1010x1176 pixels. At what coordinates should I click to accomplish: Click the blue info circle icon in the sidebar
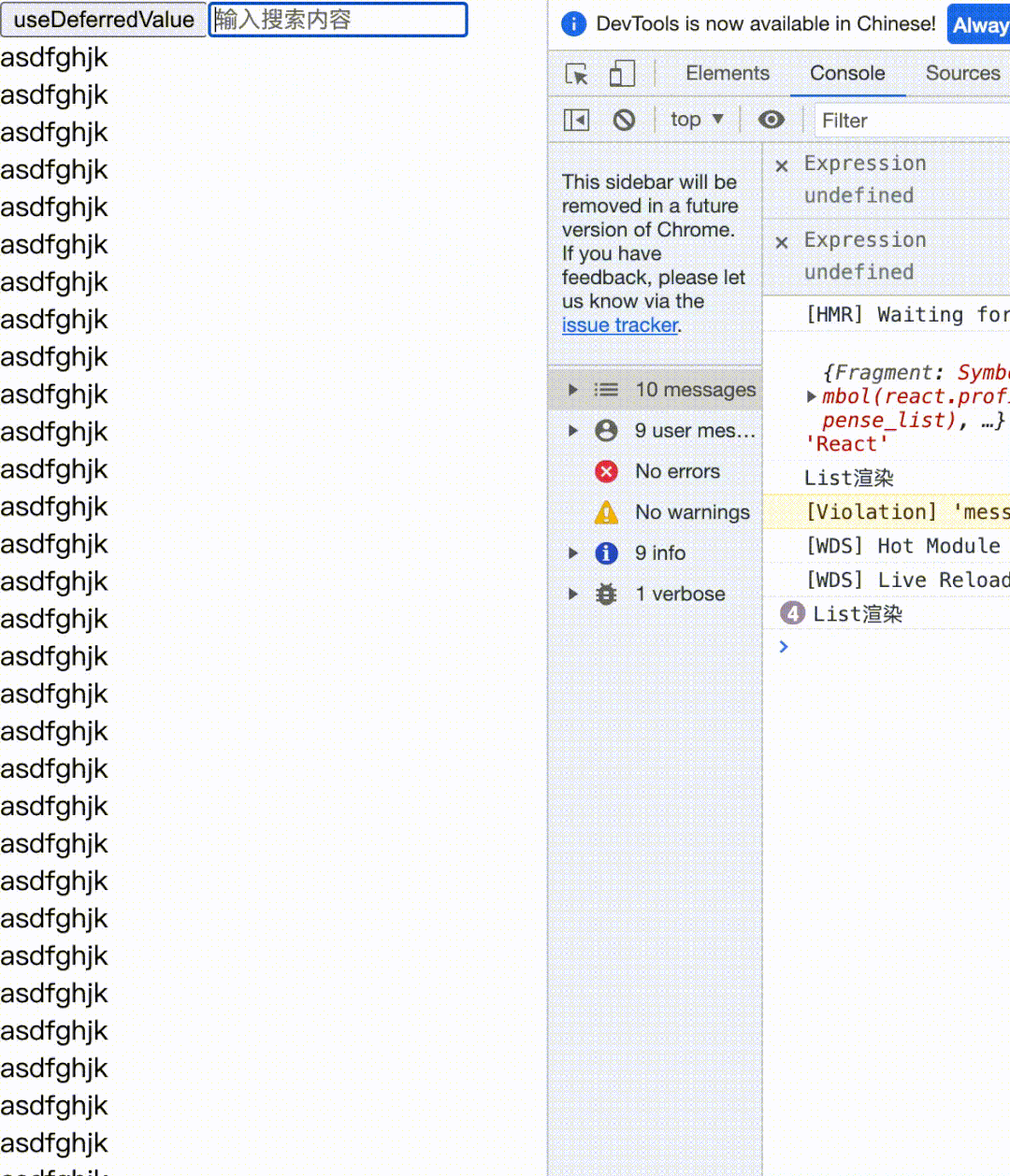click(606, 553)
